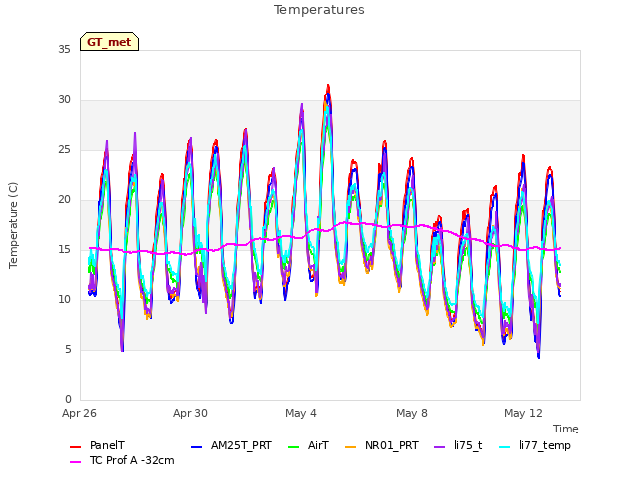
Task: Click the red PanelT legend swatch
Action: pos(76,447)
